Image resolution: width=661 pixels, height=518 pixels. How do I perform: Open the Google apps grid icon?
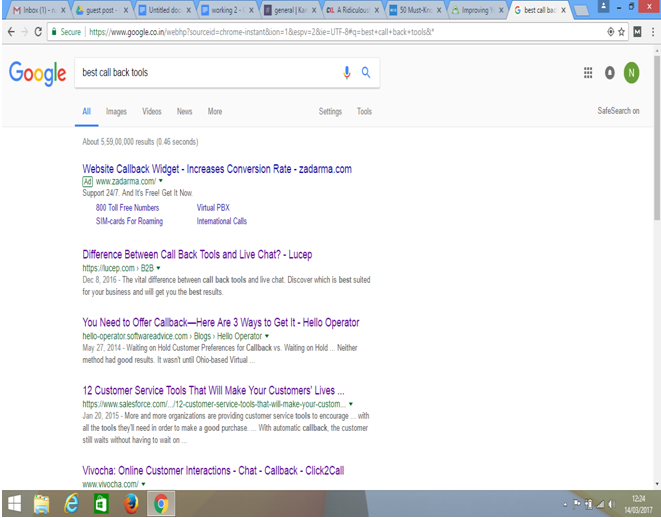[588, 72]
